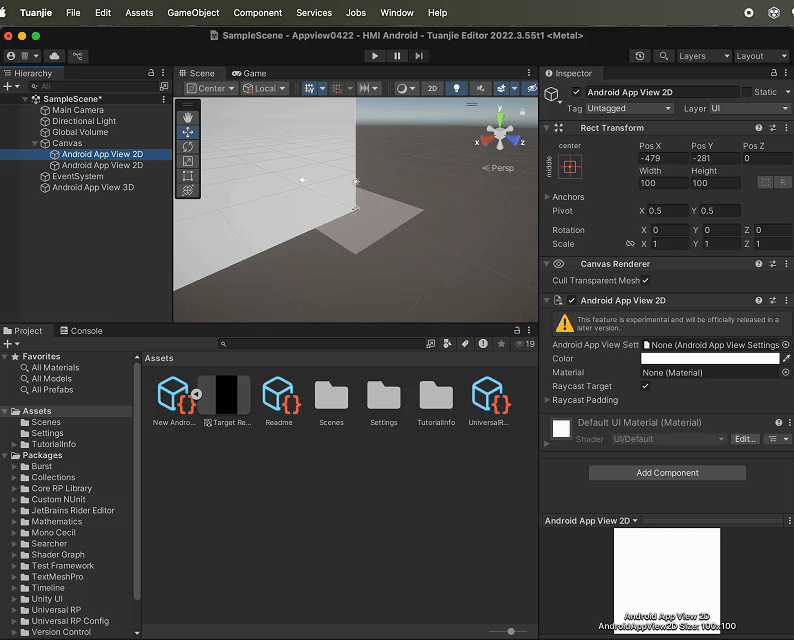Open the Window menu
This screenshot has height=640, width=794.
tap(397, 13)
